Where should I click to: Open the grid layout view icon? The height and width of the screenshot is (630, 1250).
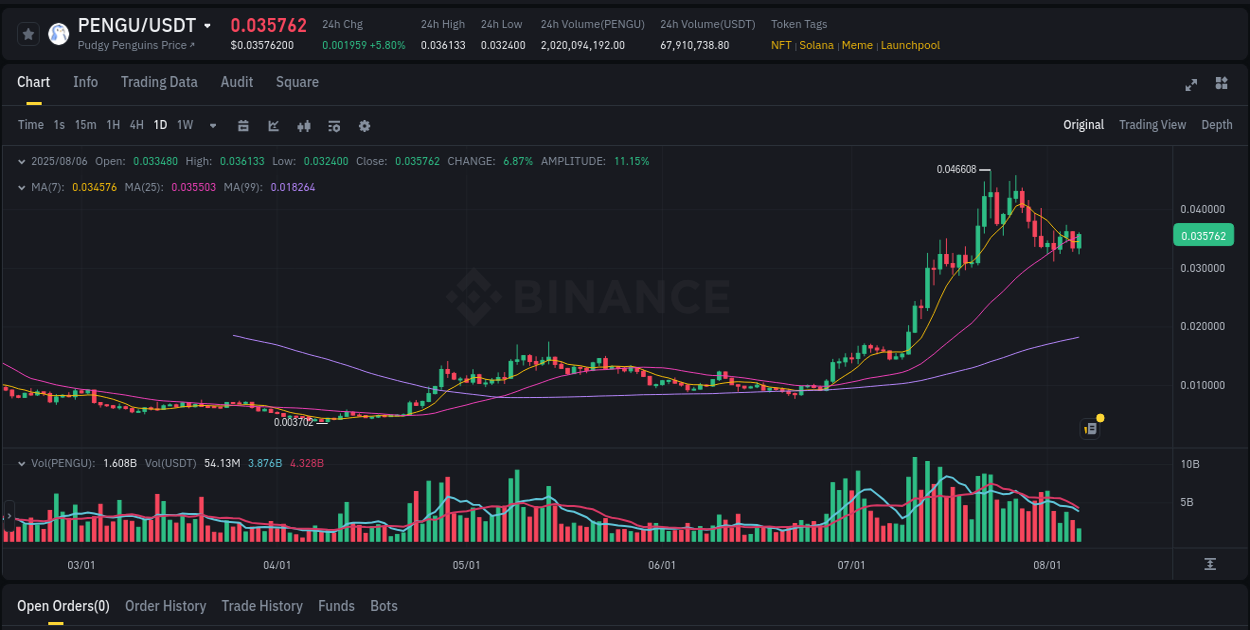pyautogui.click(x=1221, y=84)
